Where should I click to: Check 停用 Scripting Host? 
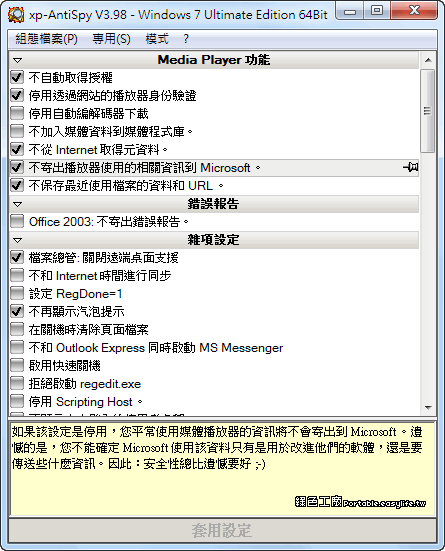17,401
